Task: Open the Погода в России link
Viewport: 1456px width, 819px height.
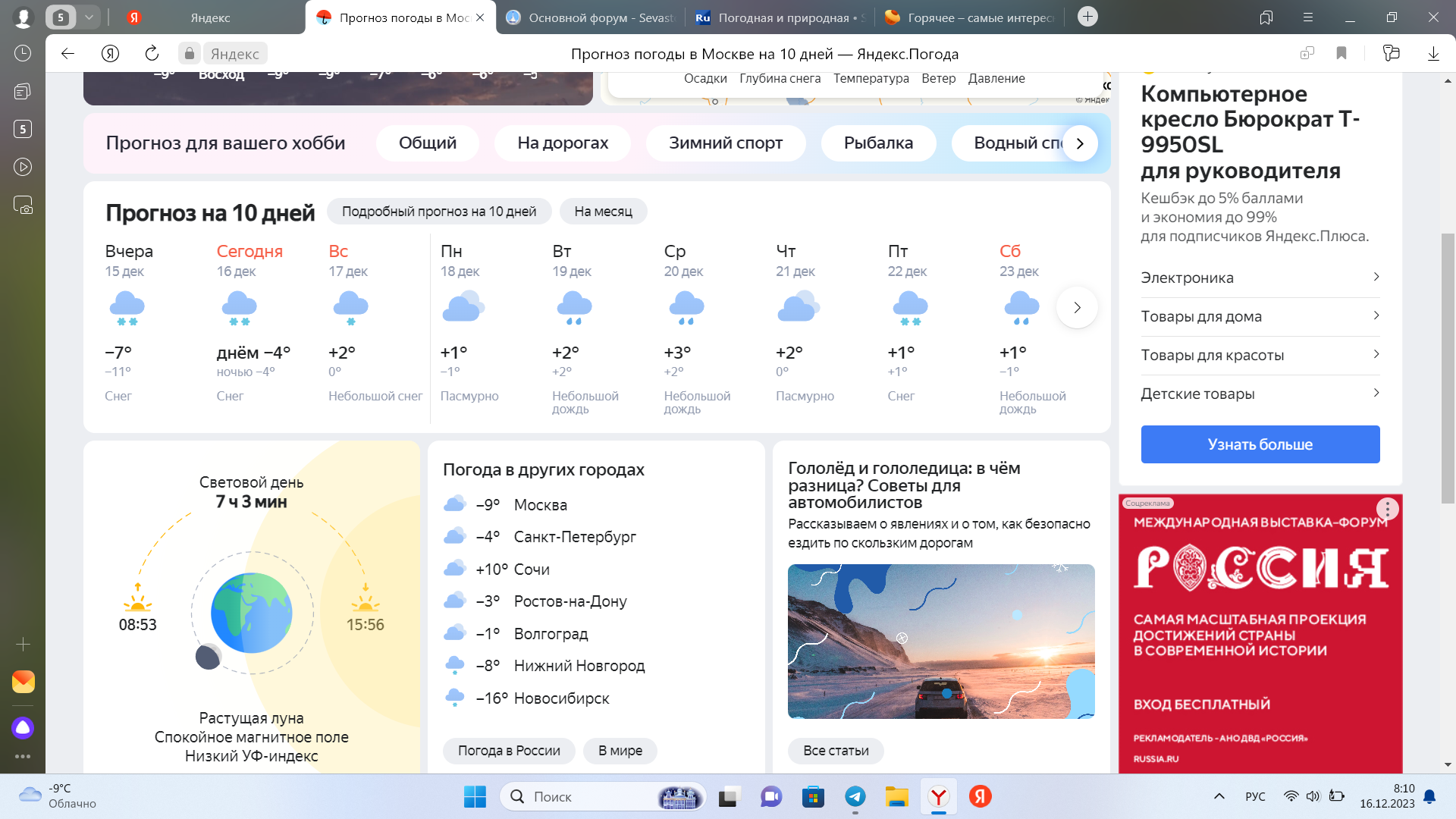Action: 509,751
